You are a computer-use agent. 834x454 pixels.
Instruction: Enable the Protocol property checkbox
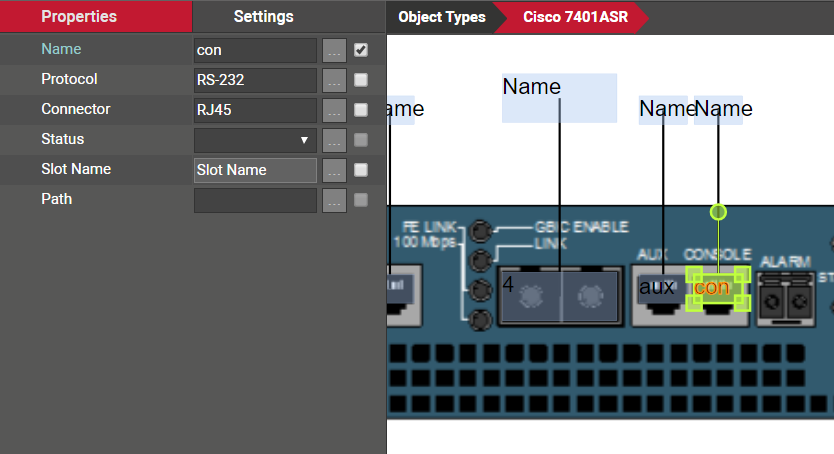(361, 80)
